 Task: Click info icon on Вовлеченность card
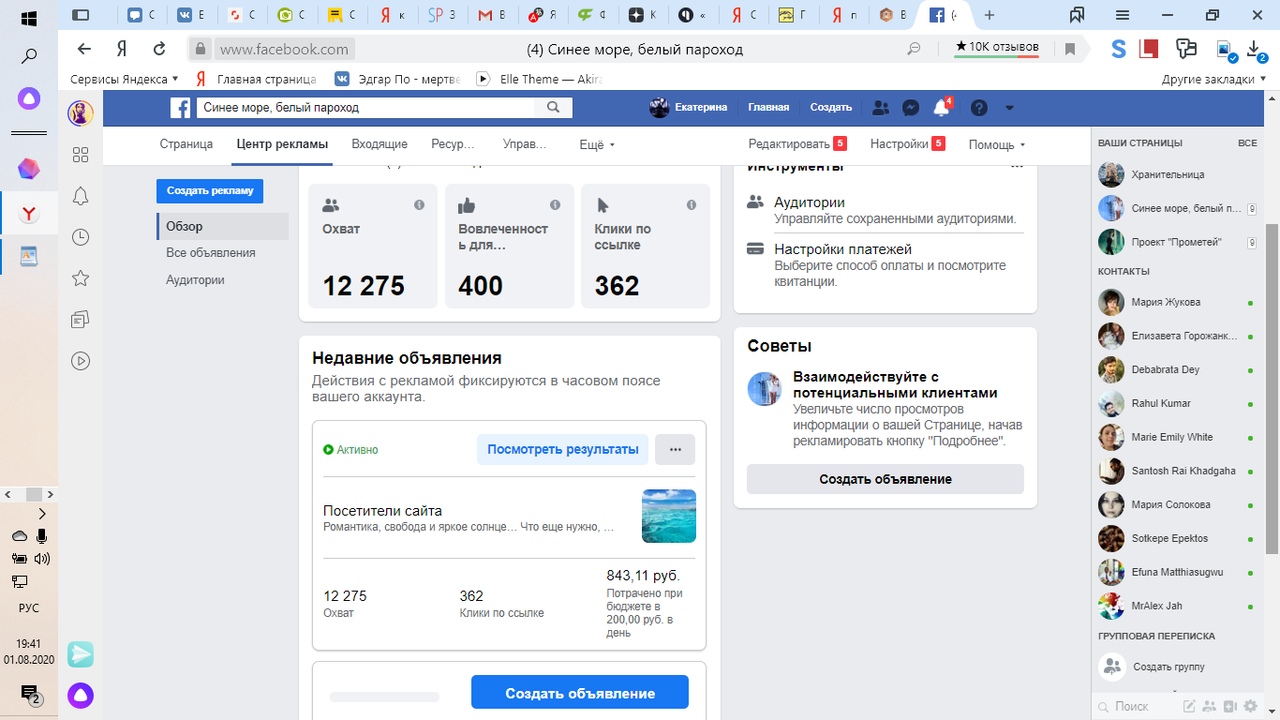pos(555,205)
